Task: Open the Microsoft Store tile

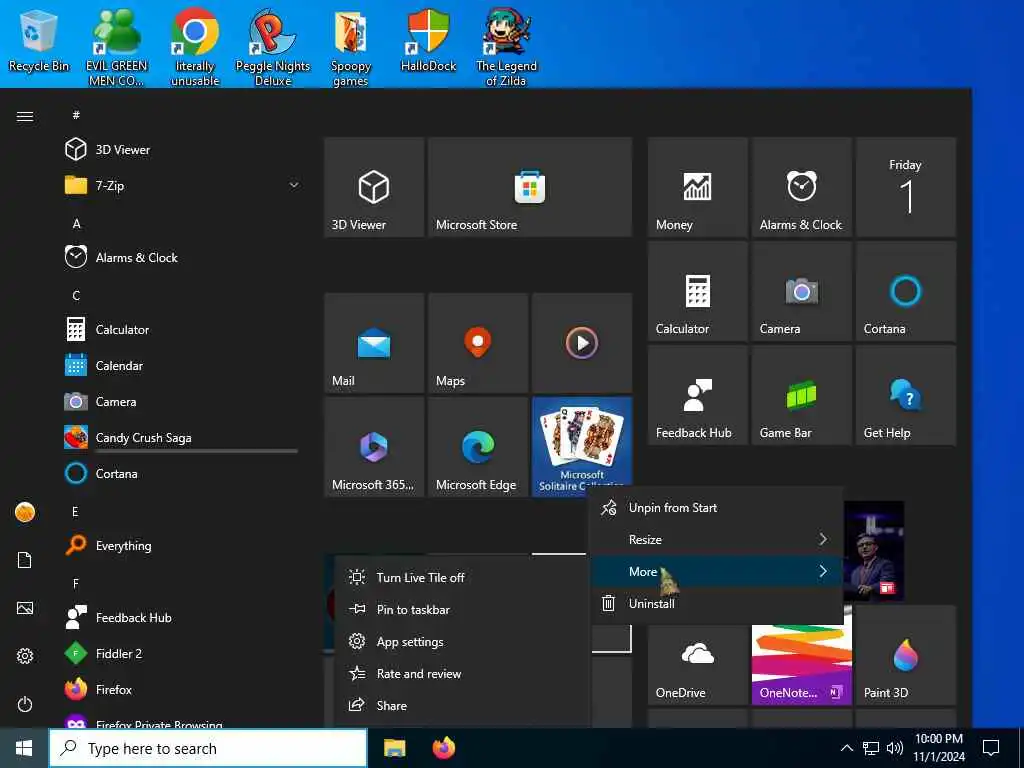Action: pyautogui.click(x=530, y=187)
